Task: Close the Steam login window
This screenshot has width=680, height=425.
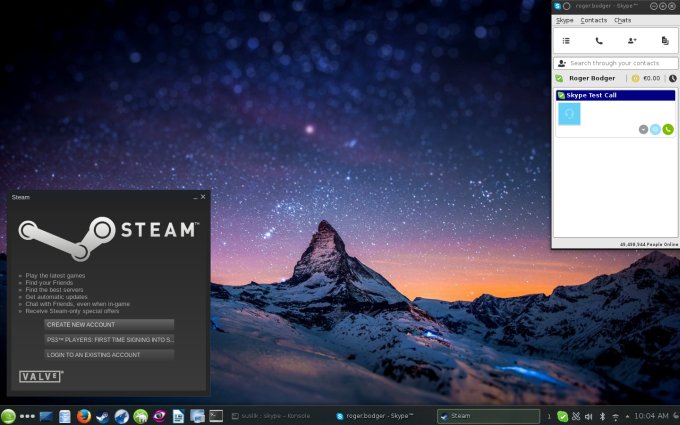Action: (203, 197)
